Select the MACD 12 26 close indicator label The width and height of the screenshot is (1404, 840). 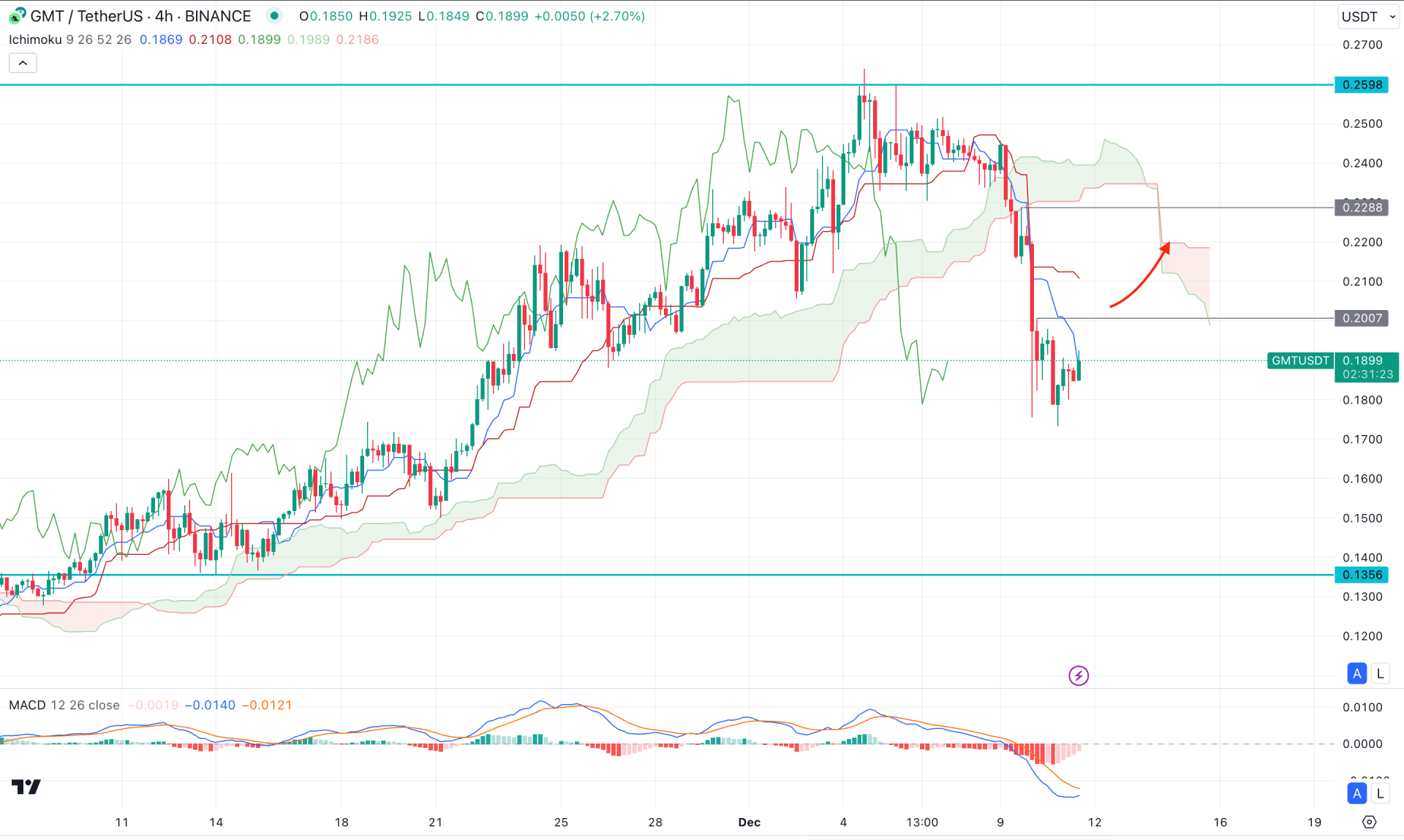pyautogui.click(x=64, y=705)
